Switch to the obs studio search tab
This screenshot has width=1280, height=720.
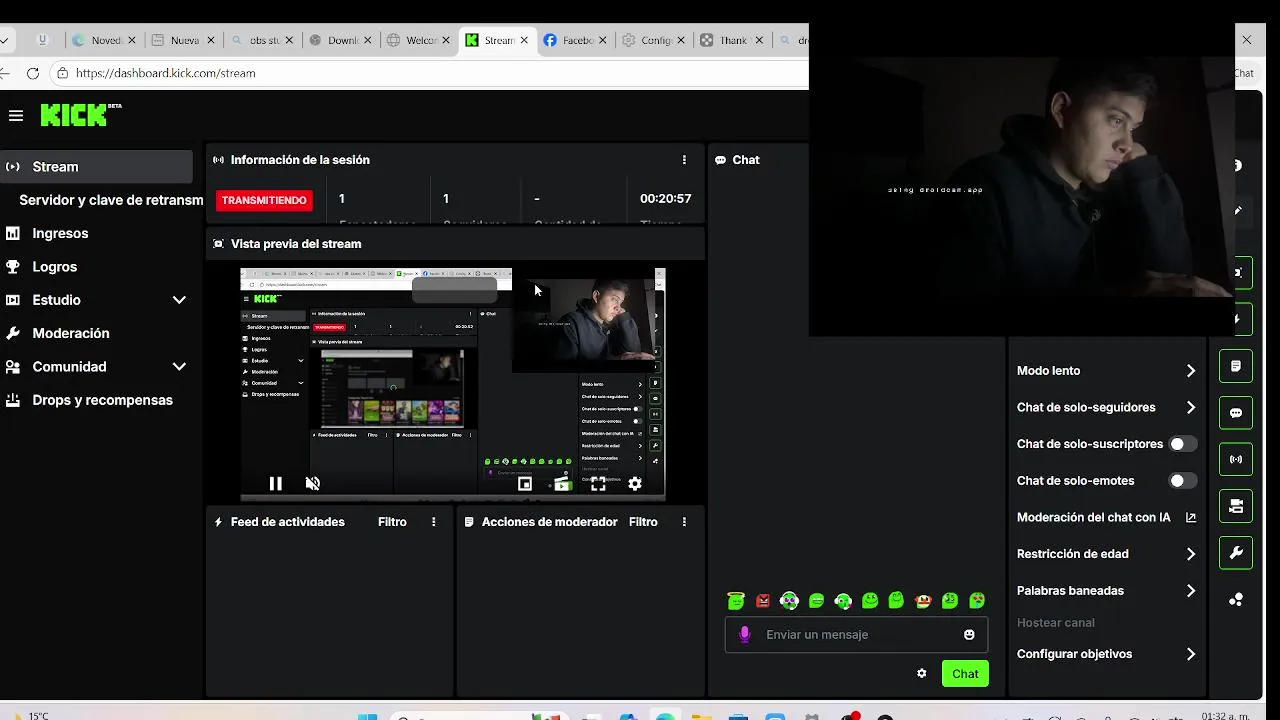[x=262, y=40]
